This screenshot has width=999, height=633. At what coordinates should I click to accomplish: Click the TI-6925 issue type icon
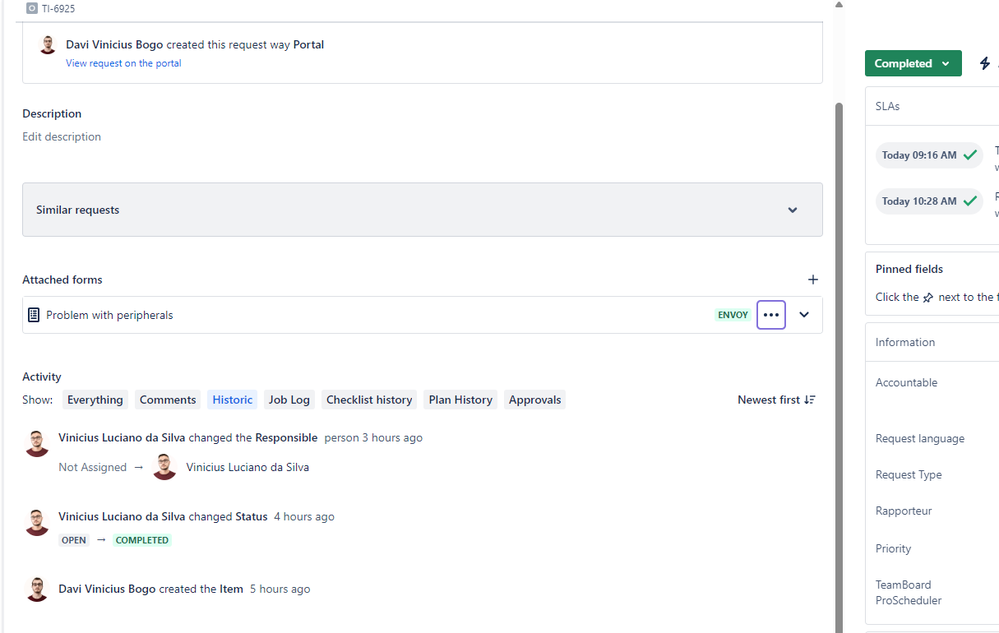pos(31,8)
